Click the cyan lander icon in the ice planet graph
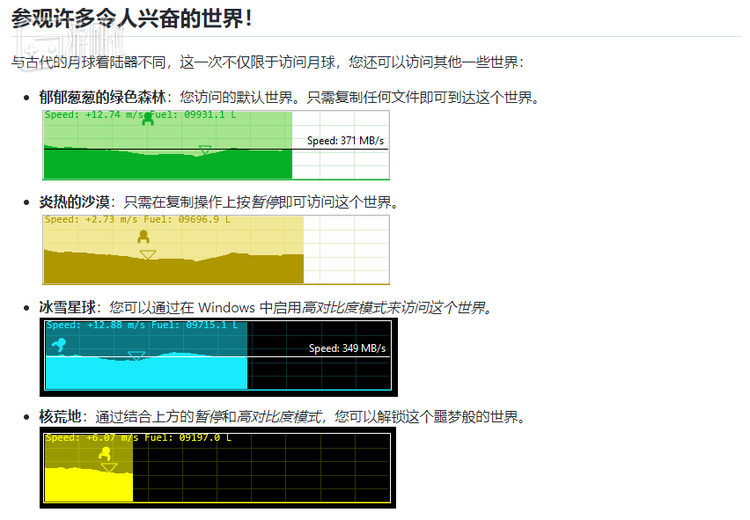 click(58, 344)
